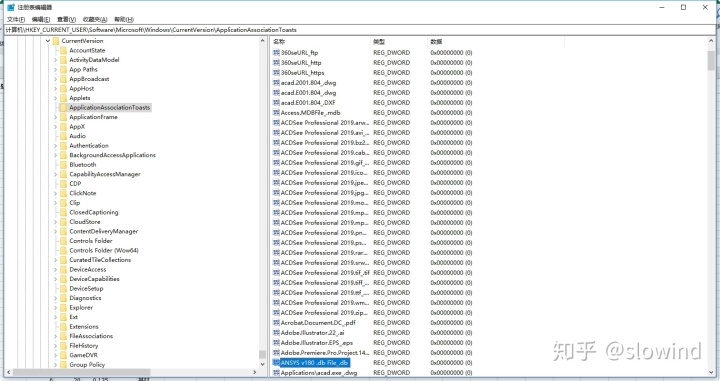This screenshot has height=381, width=720.
Task: Click the ApplicationFrame folder icon
Action: (63, 117)
